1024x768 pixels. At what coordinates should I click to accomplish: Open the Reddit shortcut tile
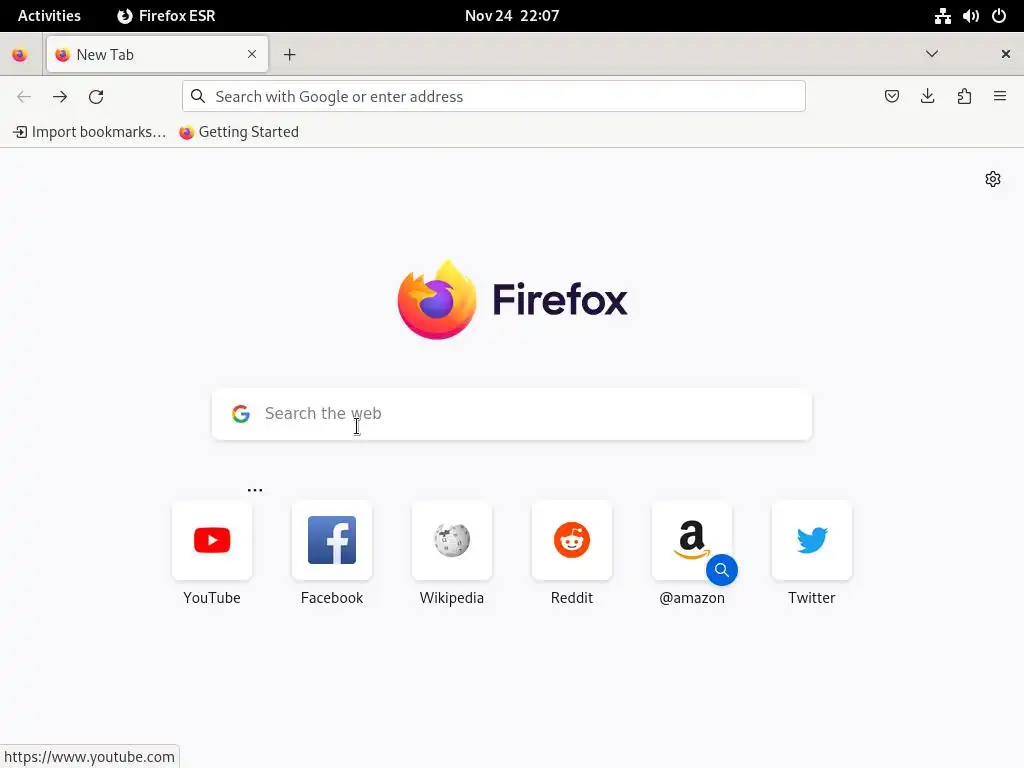click(x=571, y=540)
